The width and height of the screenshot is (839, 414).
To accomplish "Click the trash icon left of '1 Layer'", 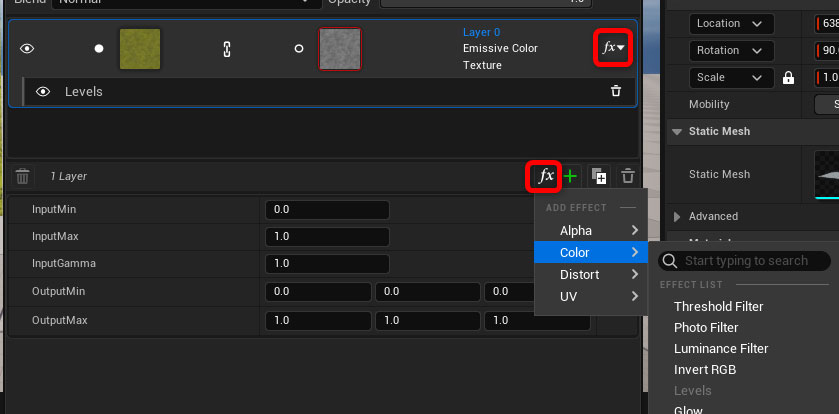I will [22, 176].
